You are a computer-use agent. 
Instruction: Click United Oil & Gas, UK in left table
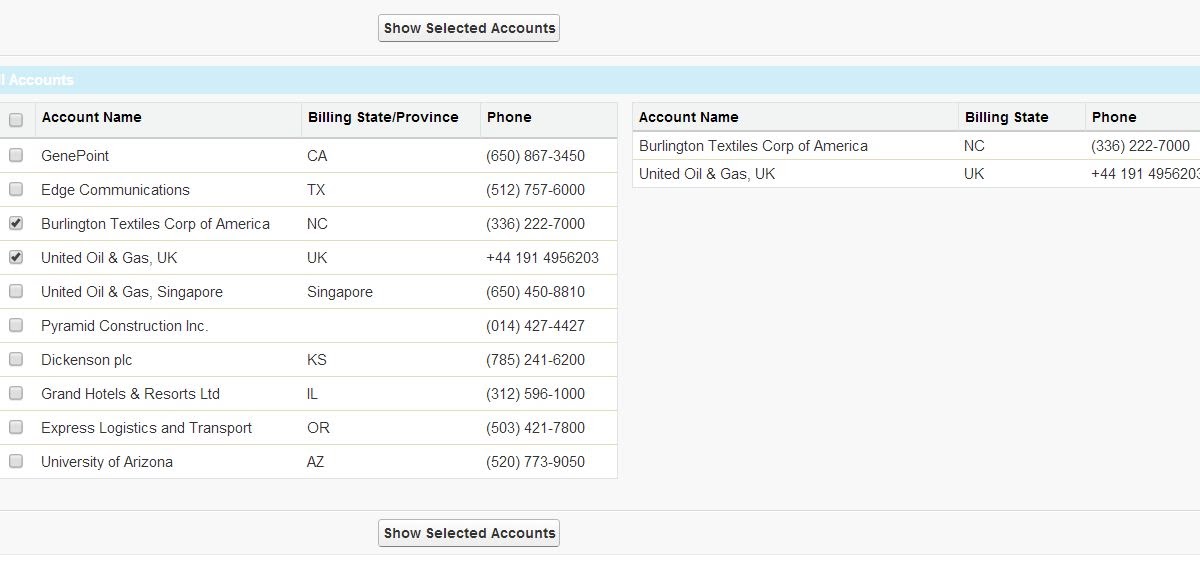click(x=109, y=258)
